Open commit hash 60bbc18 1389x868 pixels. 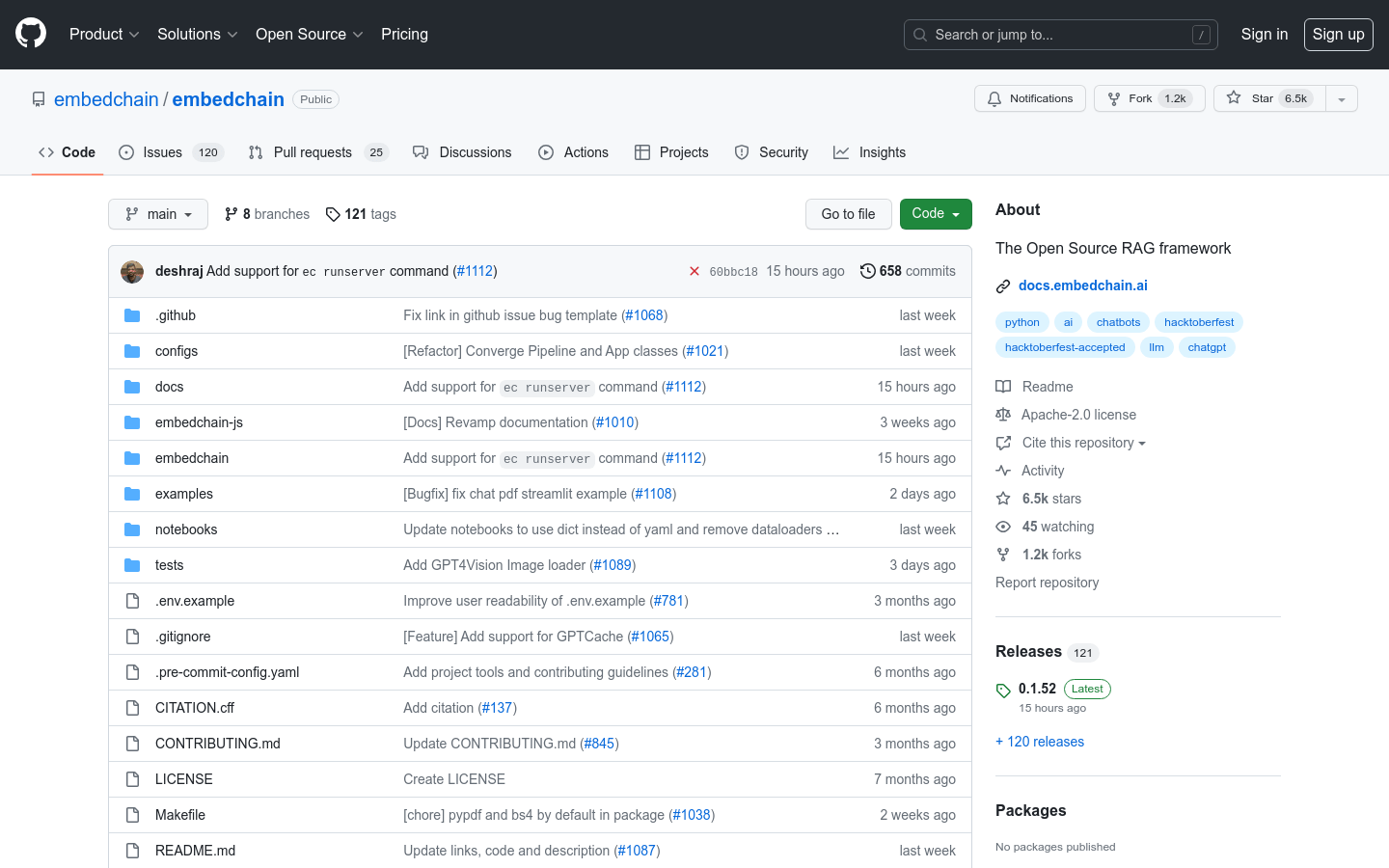pyautogui.click(x=733, y=272)
